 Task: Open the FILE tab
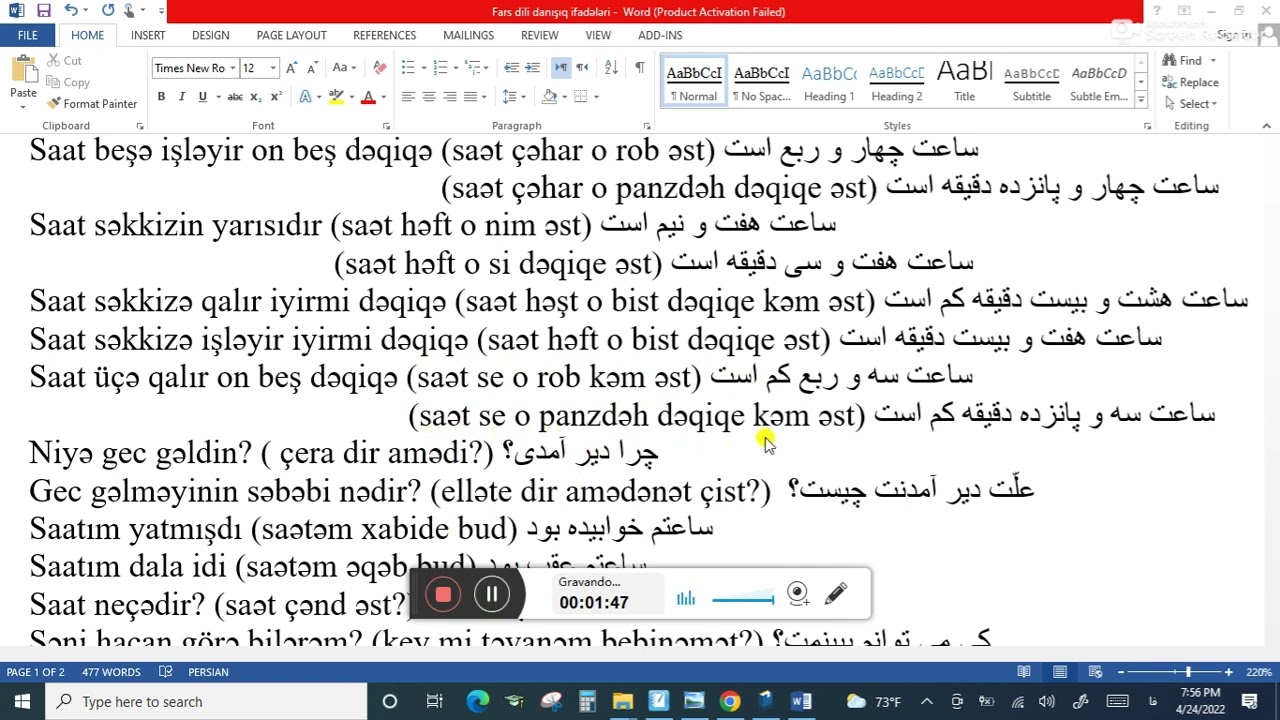pyautogui.click(x=27, y=35)
